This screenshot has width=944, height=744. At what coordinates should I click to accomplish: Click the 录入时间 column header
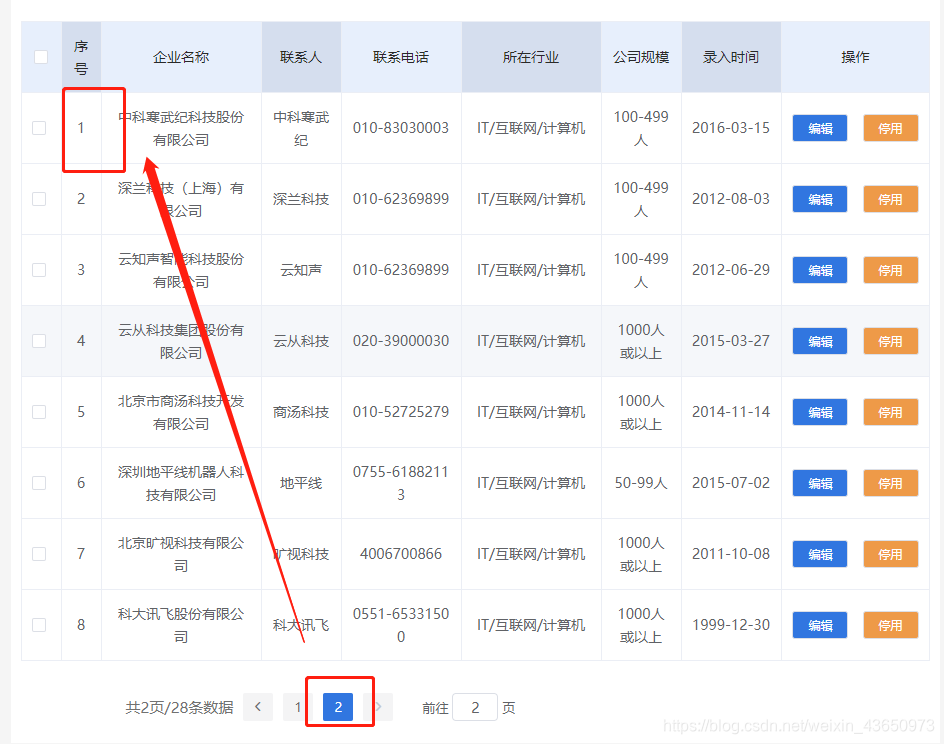coord(731,57)
